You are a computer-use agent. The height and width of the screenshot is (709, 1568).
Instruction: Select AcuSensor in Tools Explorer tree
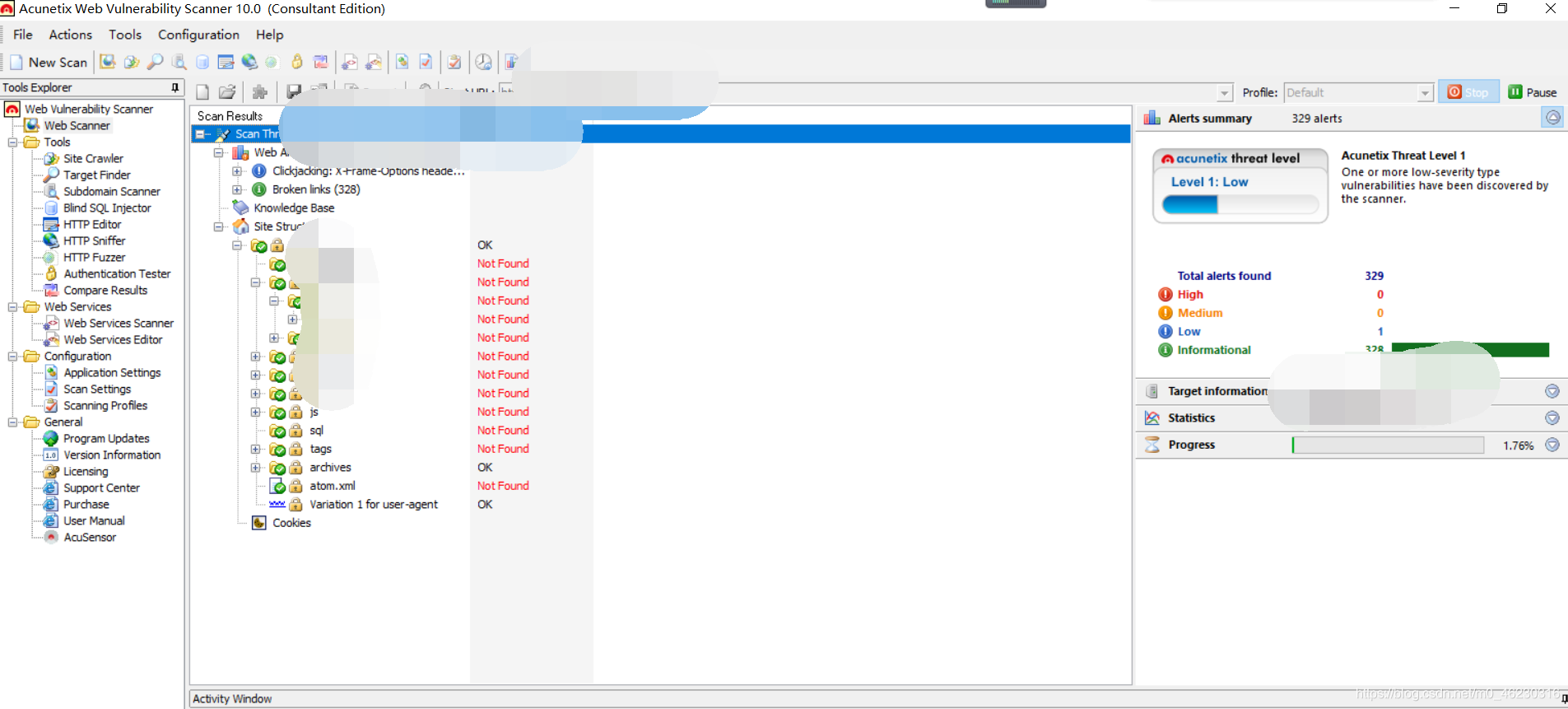pos(90,538)
